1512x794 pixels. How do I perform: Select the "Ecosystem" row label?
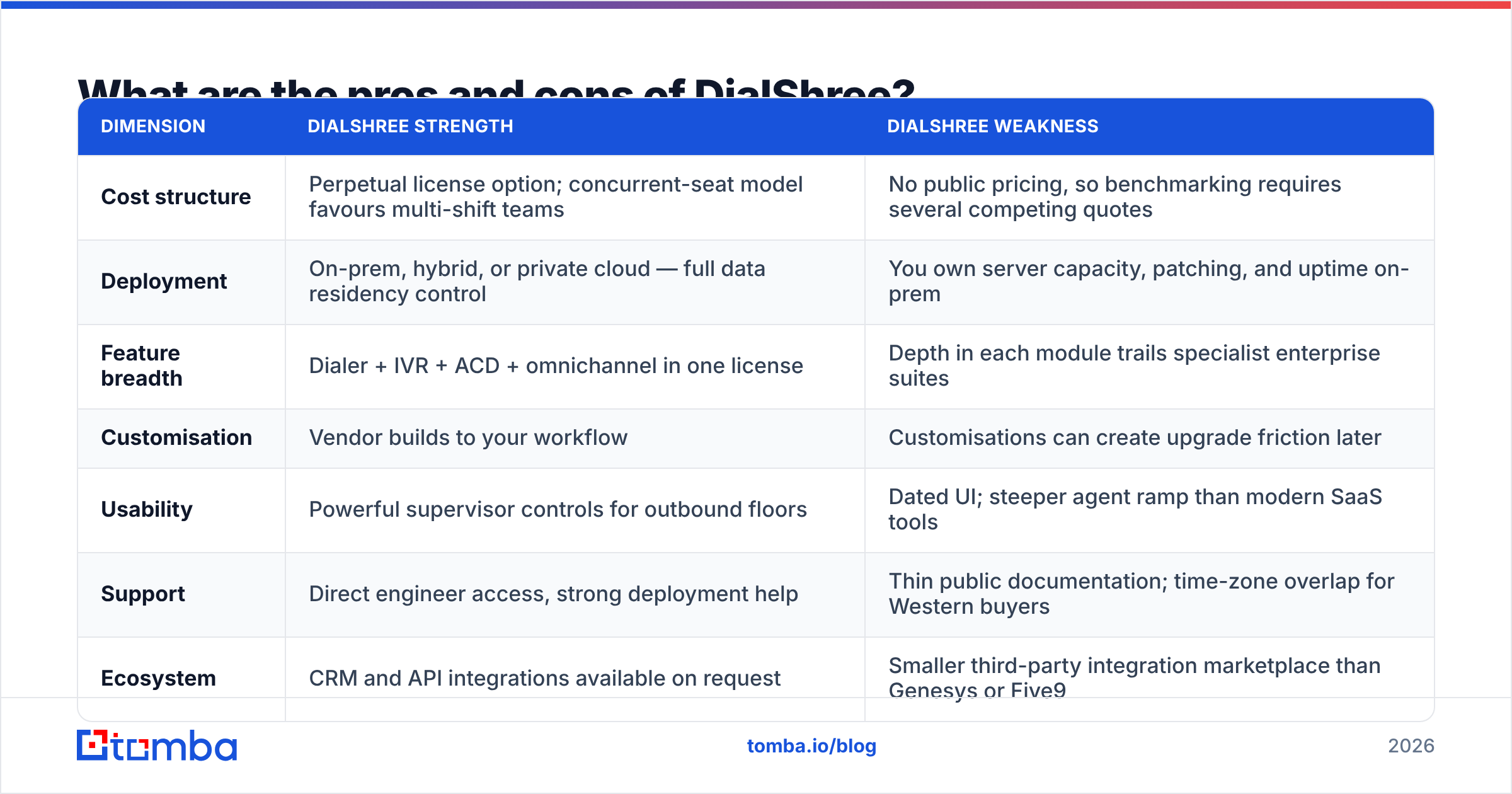click(x=158, y=678)
